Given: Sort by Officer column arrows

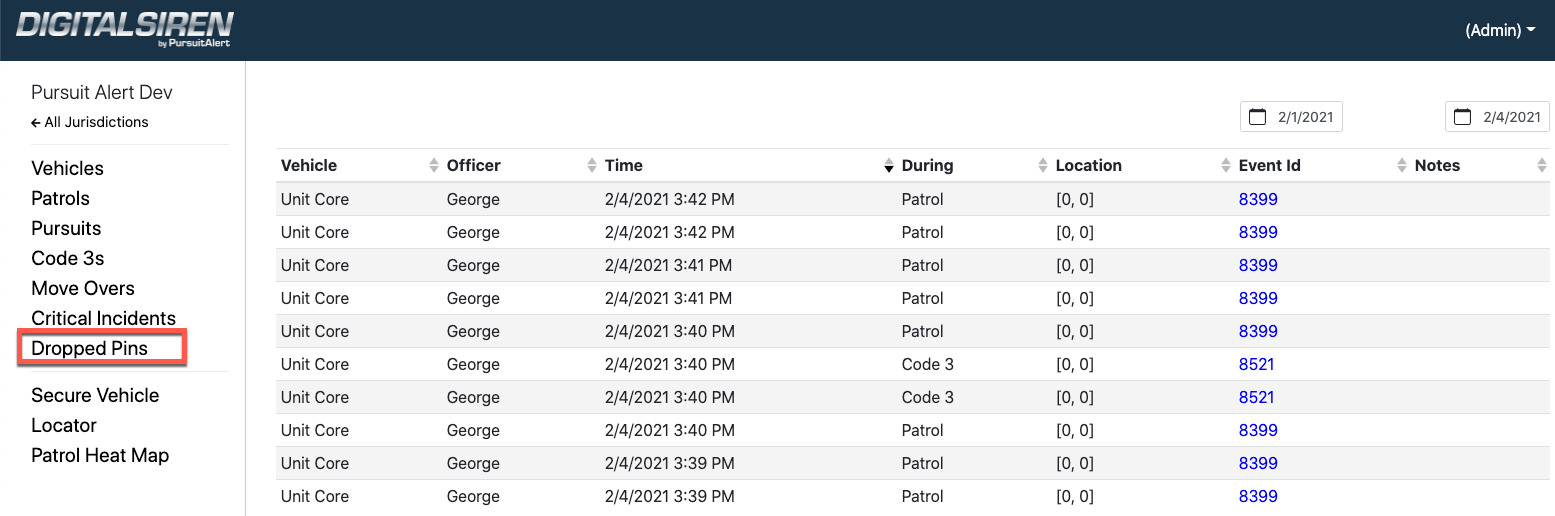Looking at the screenshot, I should click(592, 165).
